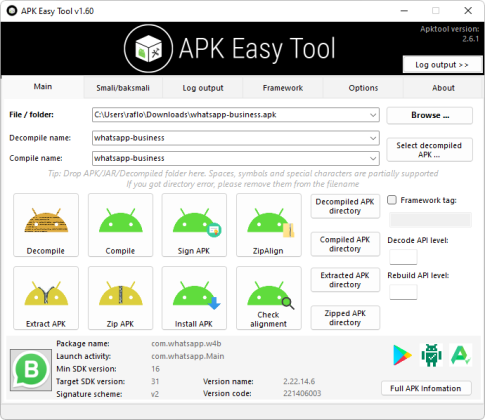This screenshot has width=485, height=420.
Task: Click Min SDK version value 16
Action: coord(155,369)
